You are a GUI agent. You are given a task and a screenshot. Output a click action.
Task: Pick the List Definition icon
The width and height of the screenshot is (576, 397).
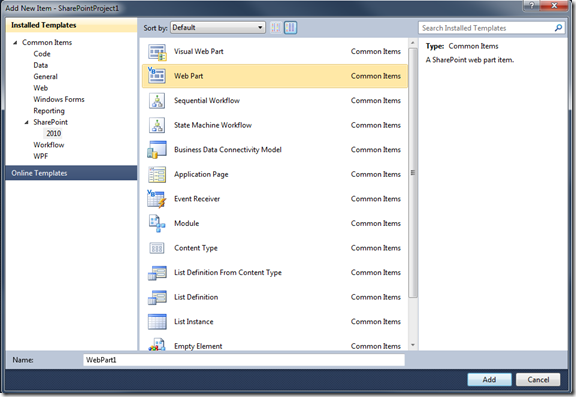[x=157, y=297]
